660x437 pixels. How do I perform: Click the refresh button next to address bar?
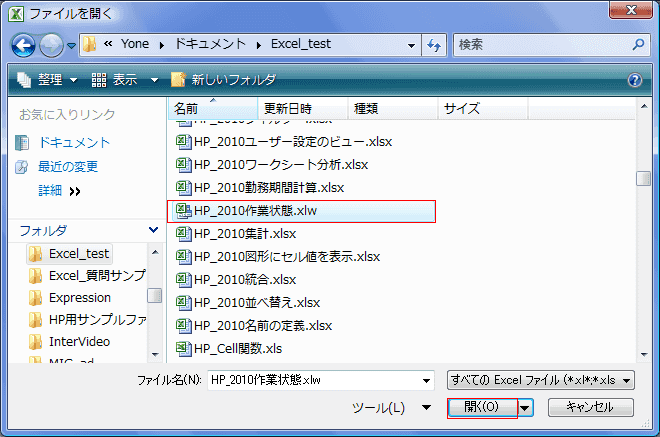[x=434, y=45]
